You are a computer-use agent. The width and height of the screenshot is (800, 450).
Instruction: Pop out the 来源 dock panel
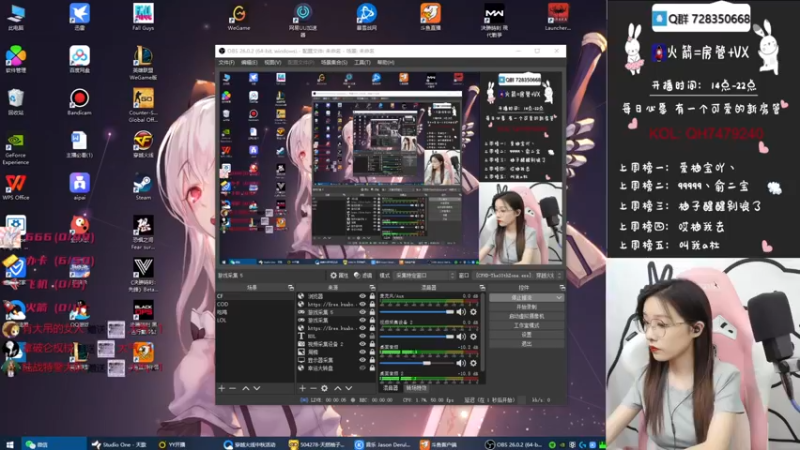[x=372, y=288]
